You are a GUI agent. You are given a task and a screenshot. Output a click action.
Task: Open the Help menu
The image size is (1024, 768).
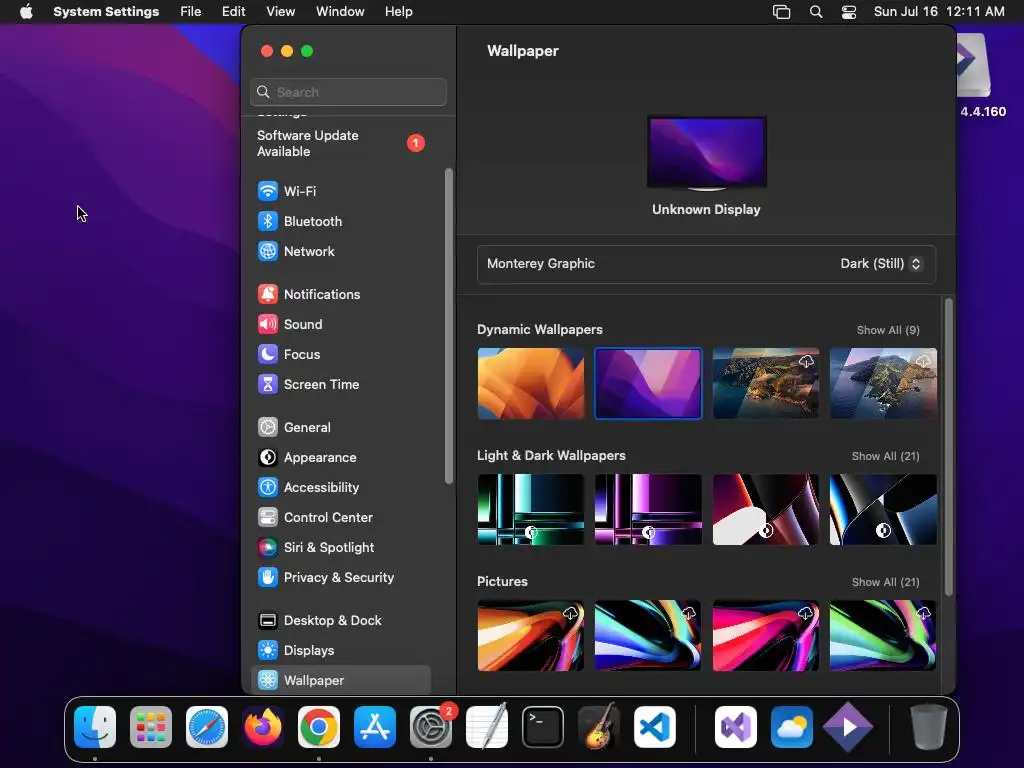coord(398,12)
